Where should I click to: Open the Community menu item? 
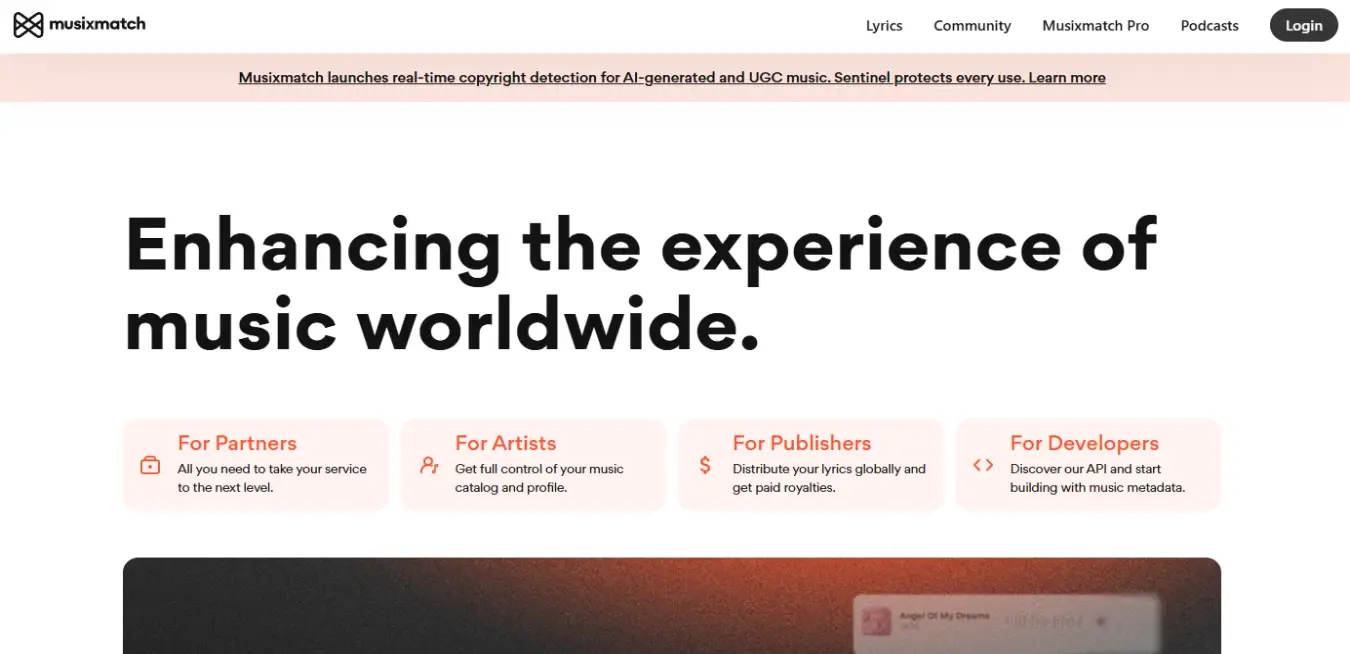(x=972, y=26)
